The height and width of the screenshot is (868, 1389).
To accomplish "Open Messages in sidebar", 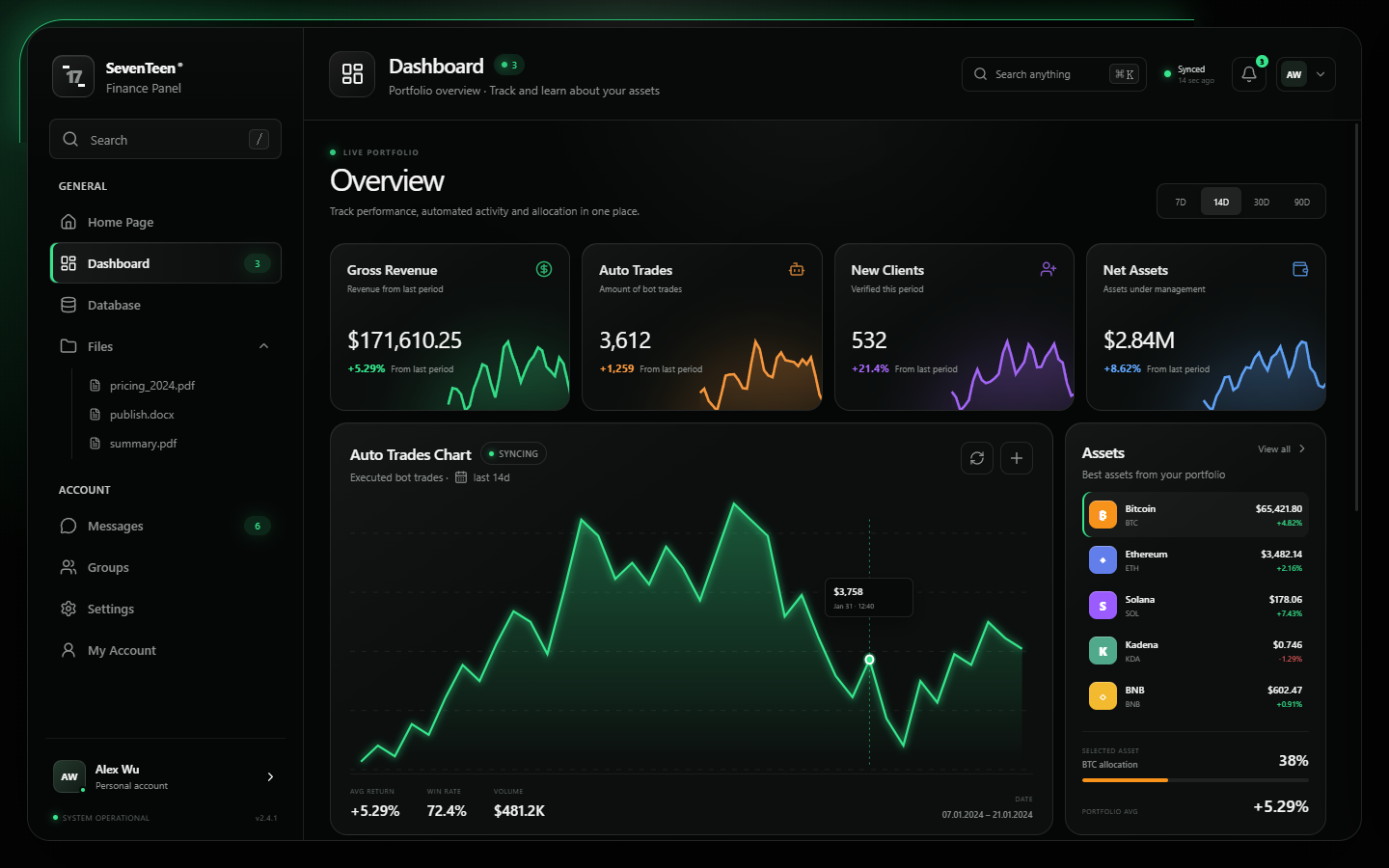I will pos(165,526).
